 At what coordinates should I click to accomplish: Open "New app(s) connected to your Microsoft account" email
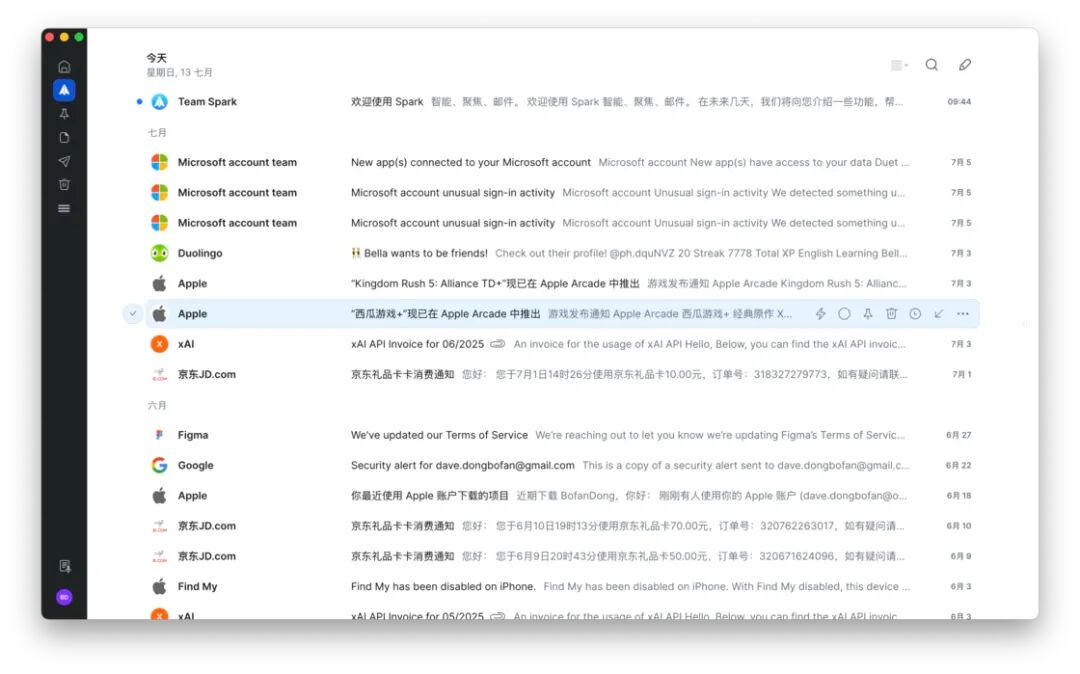562,162
